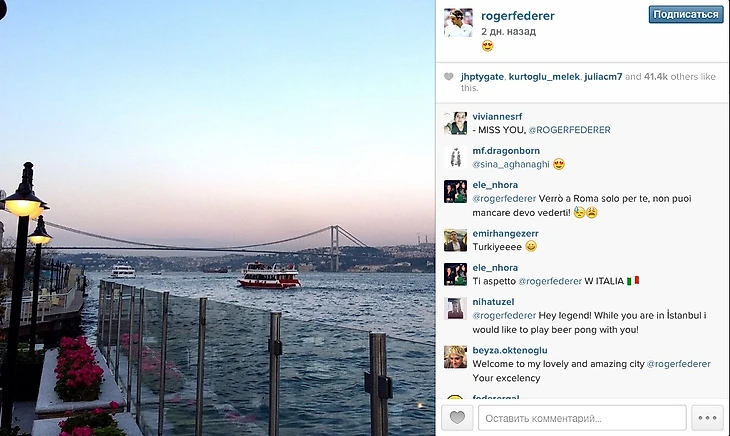Viewport: 730px width, 436px height.
Task: Open mf.dragonborn avatar
Action: pyautogui.click(x=455, y=157)
